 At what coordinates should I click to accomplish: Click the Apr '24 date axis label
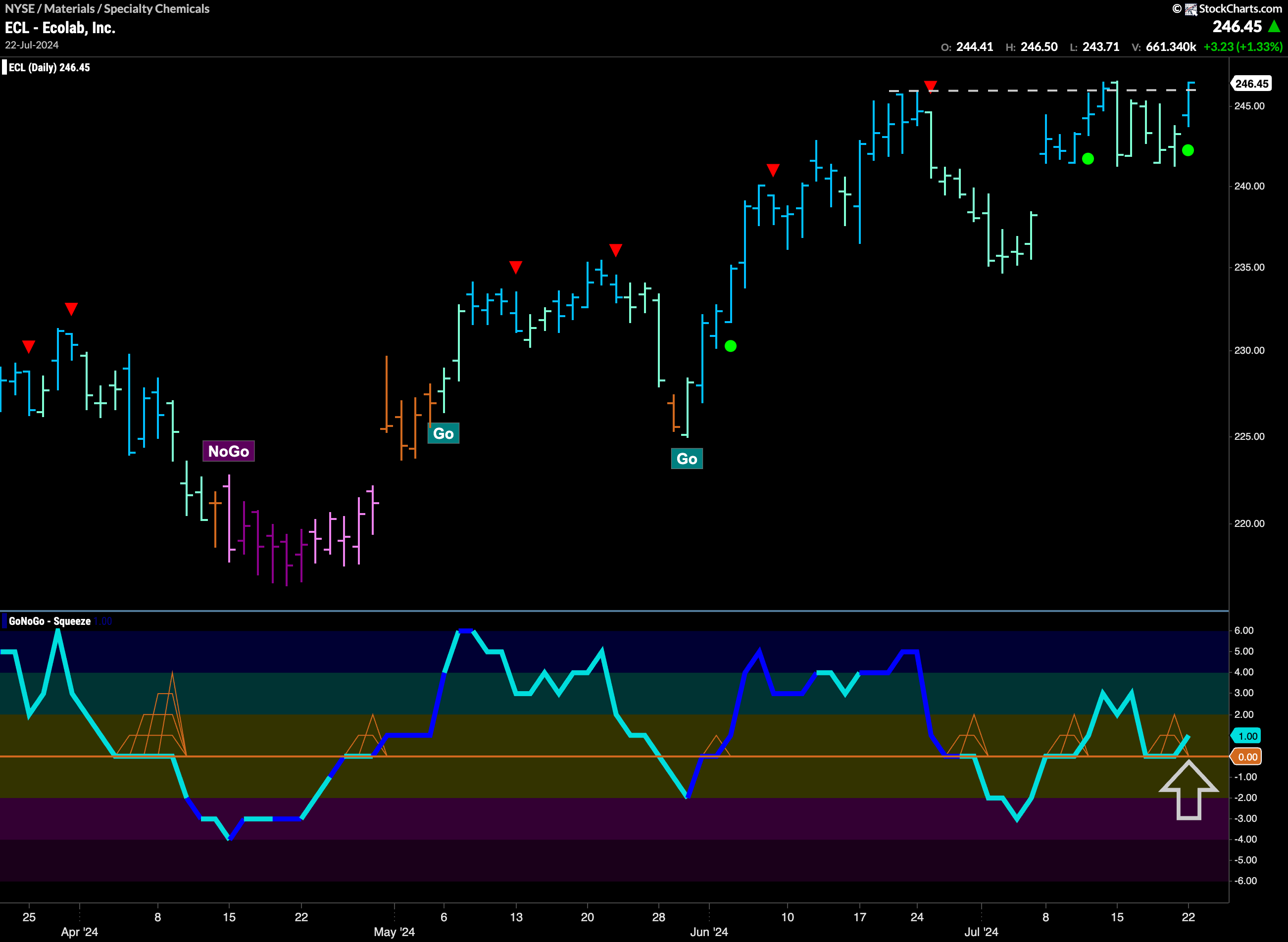(79, 932)
